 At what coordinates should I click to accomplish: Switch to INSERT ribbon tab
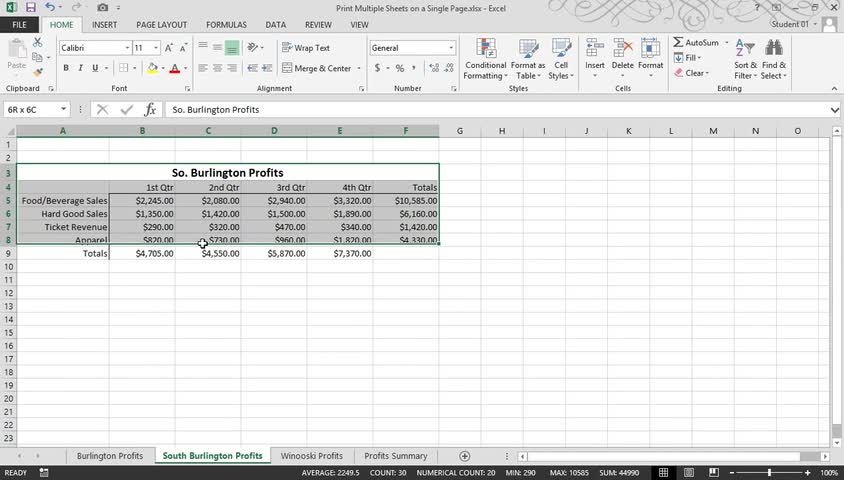[x=104, y=25]
